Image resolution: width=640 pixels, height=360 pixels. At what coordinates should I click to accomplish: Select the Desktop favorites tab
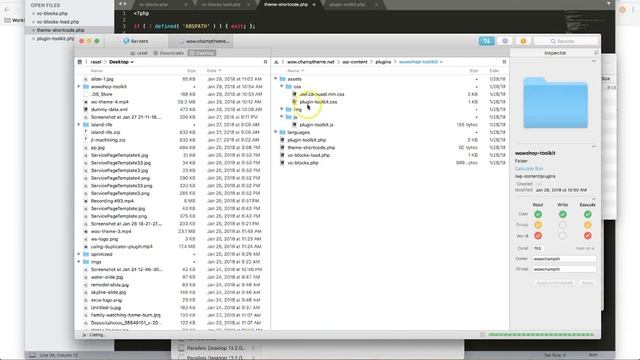pyautogui.click(x=202, y=53)
